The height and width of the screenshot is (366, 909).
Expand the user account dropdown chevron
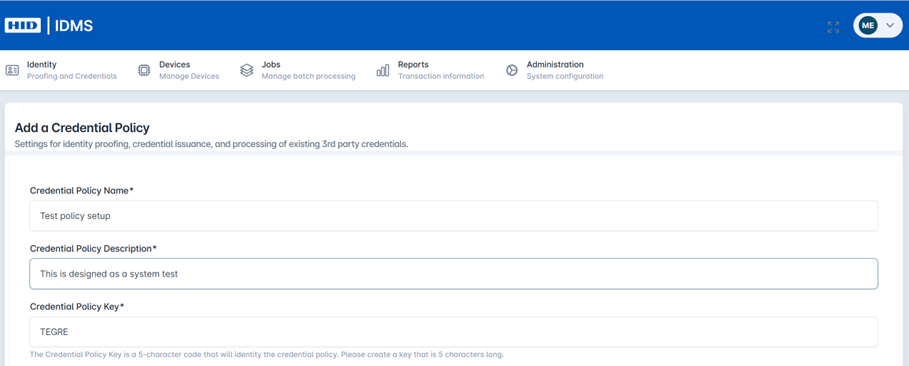(x=891, y=26)
